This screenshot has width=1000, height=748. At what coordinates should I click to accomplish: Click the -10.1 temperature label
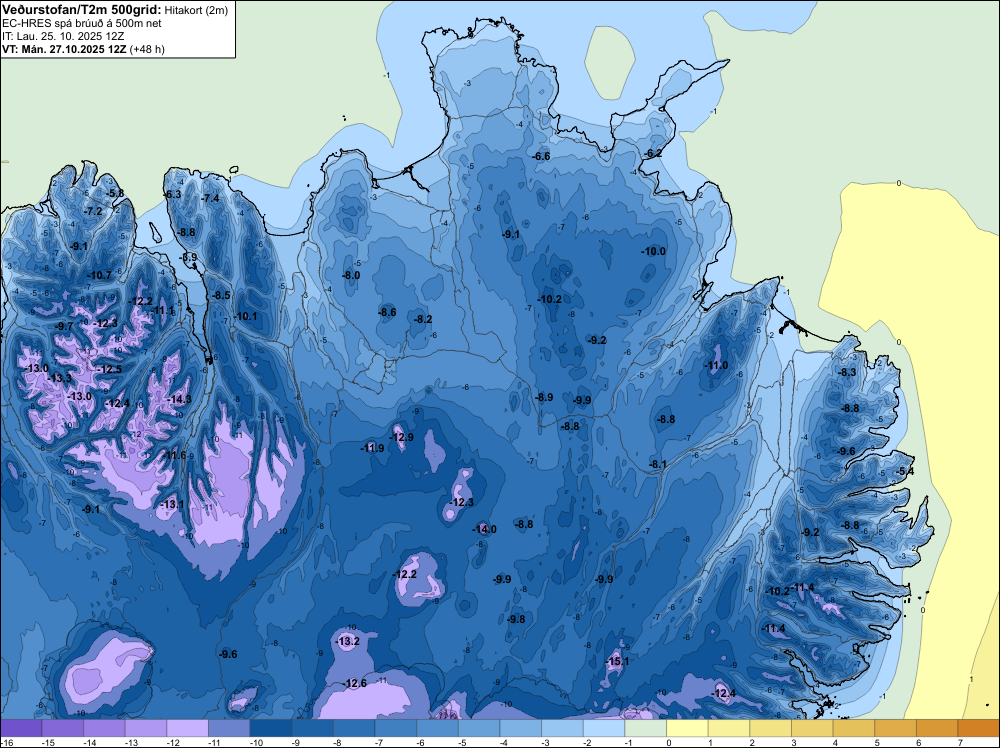coord(246,316)
